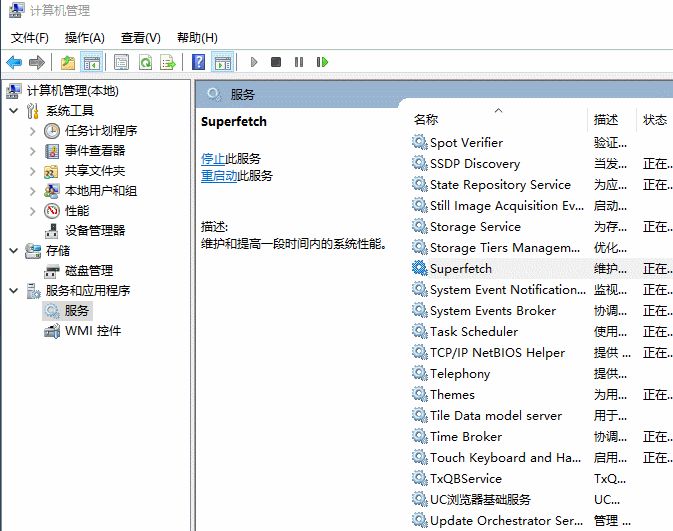
Task: Click the 停止 service link
Action: (213, 159)
